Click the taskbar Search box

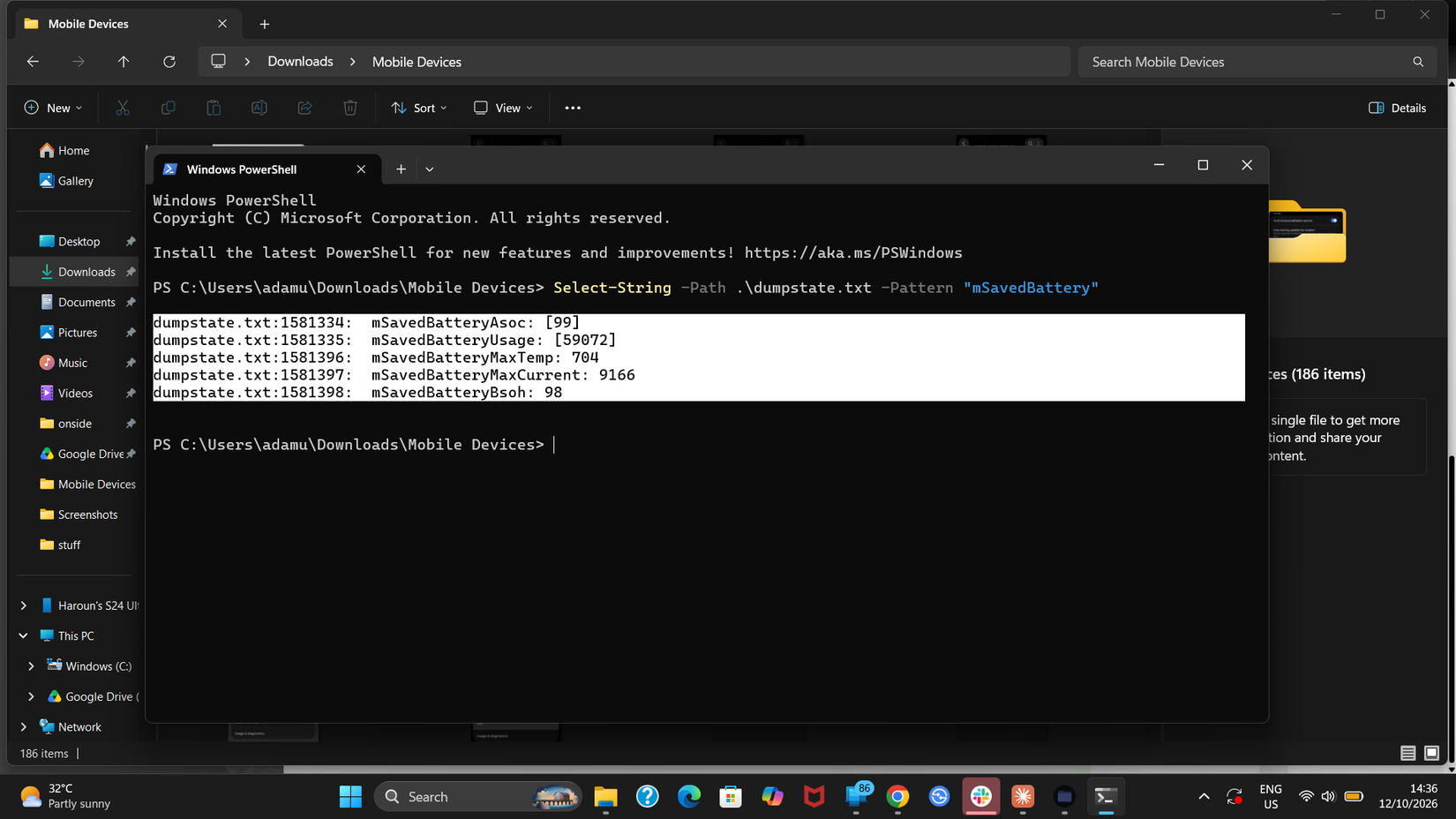(x=477, y=797)
